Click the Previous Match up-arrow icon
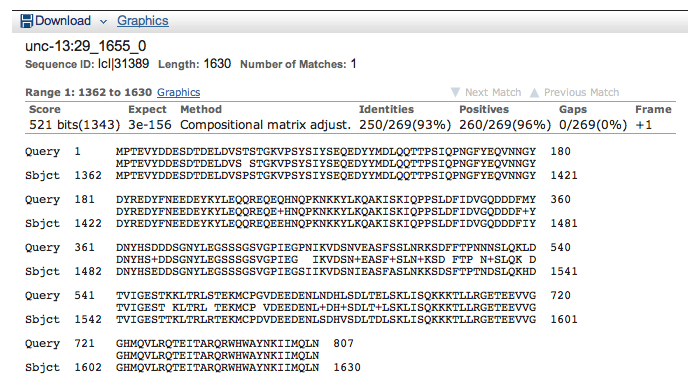The height and width of the screenshot is (390, 688). pyautogui.click(x=534, y=92)
